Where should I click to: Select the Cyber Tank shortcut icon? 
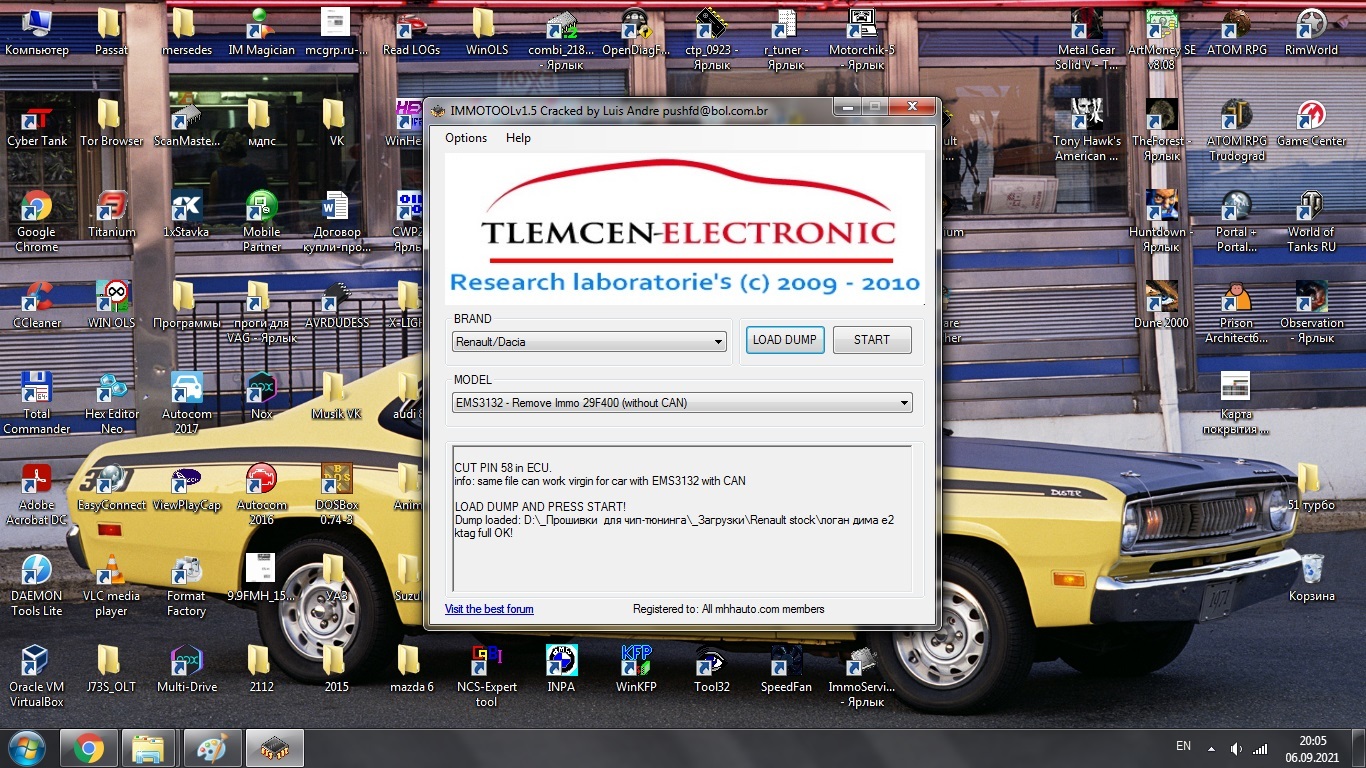pyautogui.click(x=37, y=124)
